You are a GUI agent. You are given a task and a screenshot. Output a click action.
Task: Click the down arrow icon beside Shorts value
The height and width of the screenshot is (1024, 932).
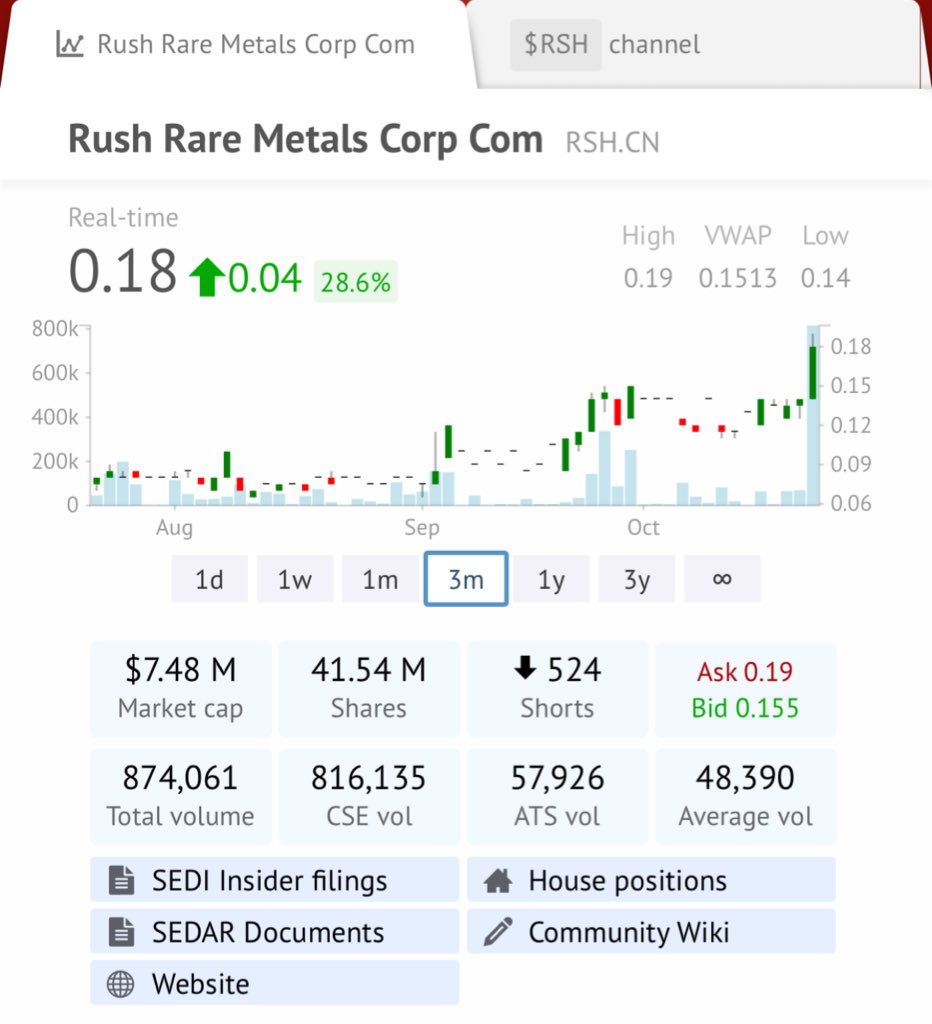(525, 668)
